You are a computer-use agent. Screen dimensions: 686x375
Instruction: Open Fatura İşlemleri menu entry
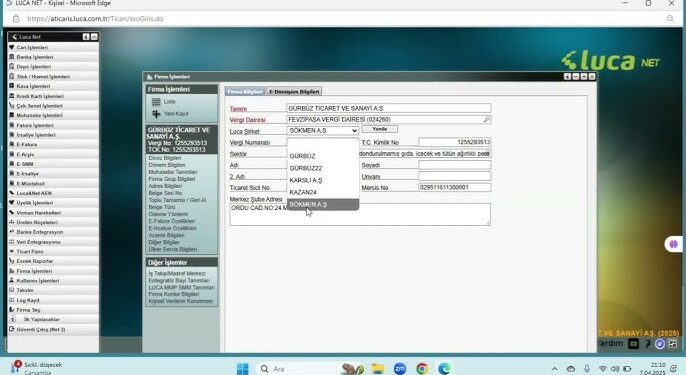53,125
